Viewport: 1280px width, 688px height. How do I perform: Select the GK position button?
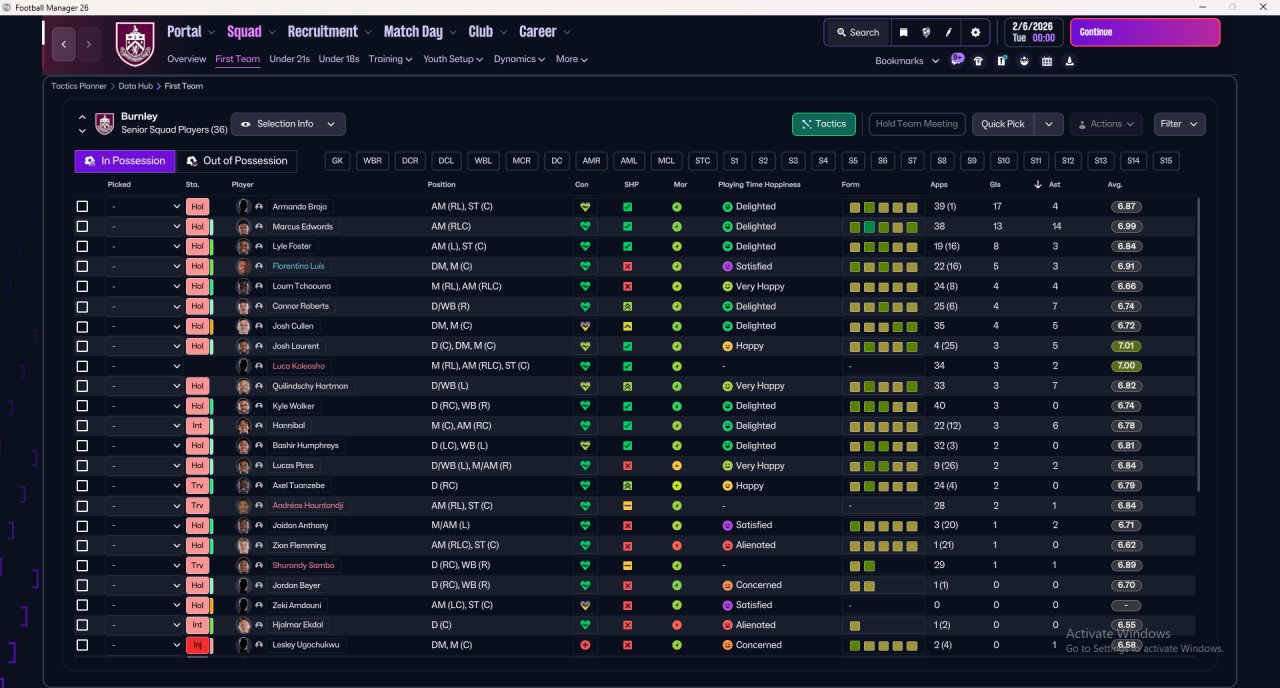(x=337, y=161)
